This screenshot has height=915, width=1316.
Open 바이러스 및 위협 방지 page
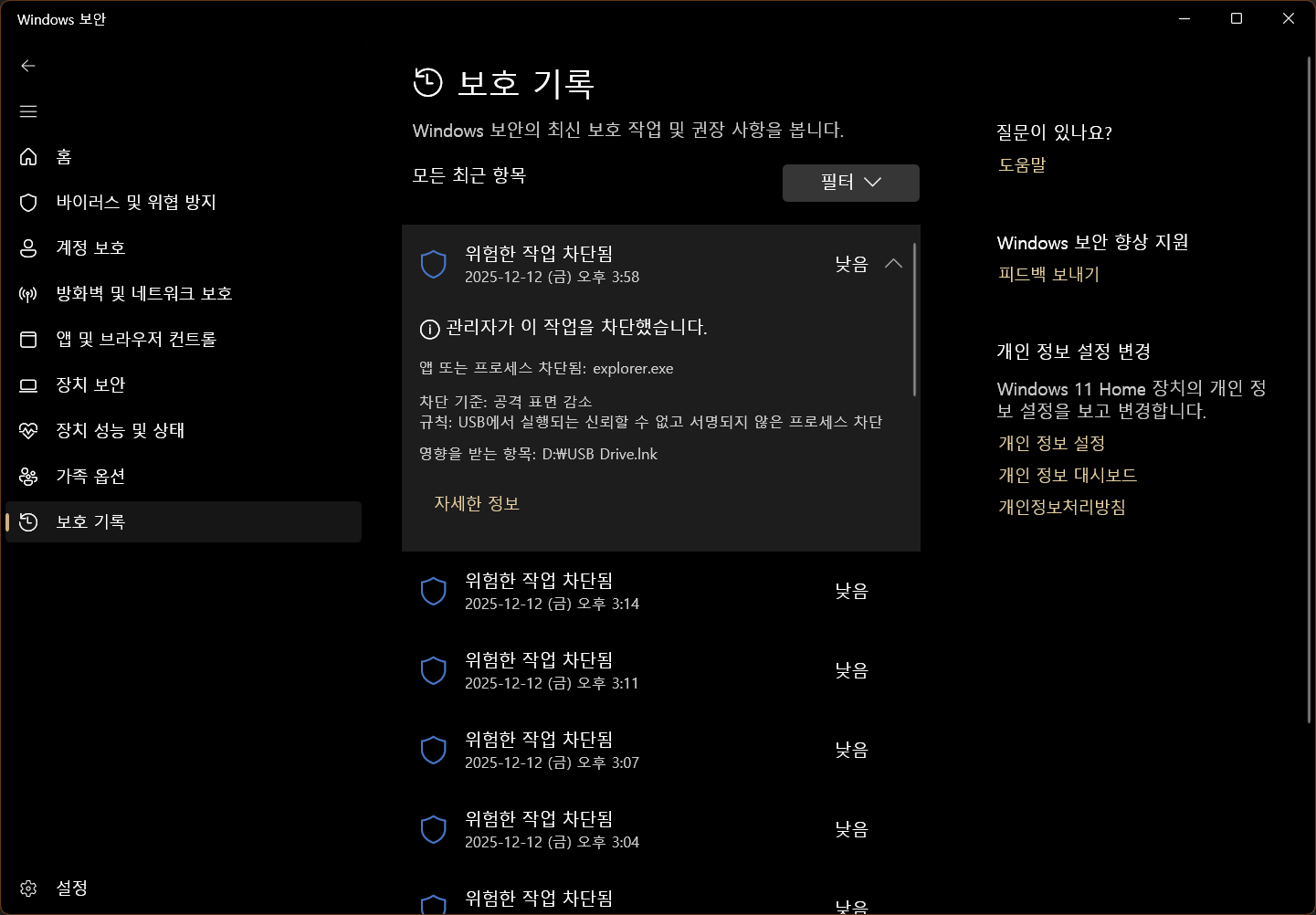click(184, 203)
